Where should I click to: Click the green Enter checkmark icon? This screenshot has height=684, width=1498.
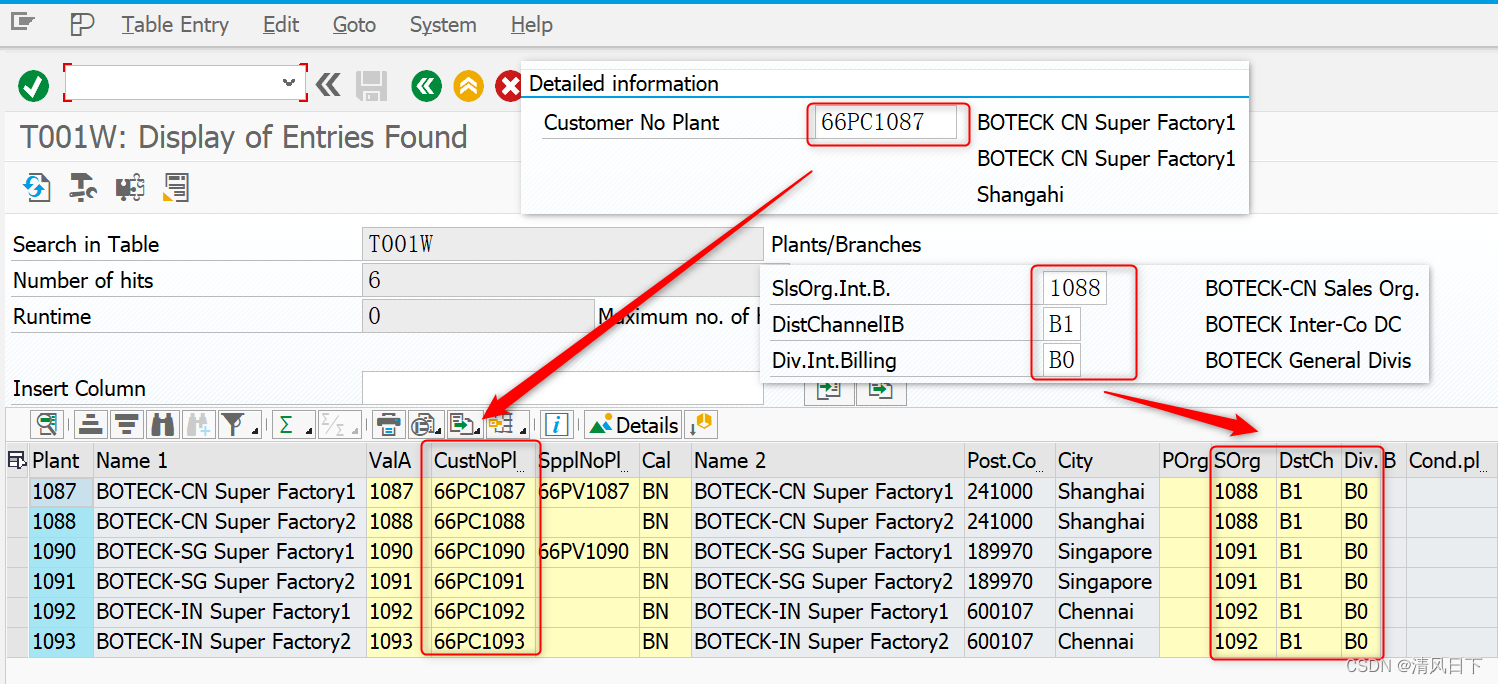coord(33,85)
